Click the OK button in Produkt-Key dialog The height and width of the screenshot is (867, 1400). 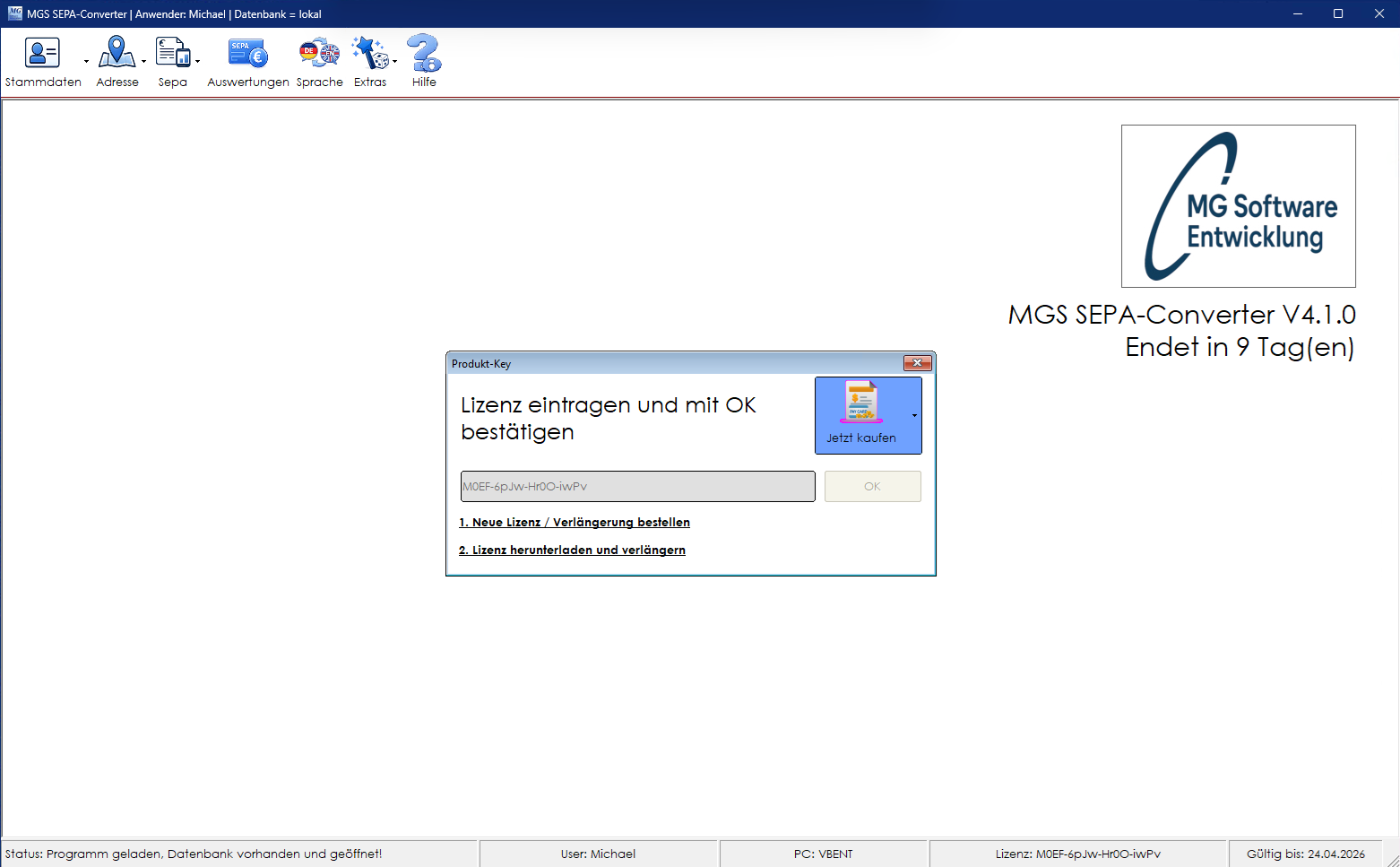pyautogui.click(x=872, y=486)
